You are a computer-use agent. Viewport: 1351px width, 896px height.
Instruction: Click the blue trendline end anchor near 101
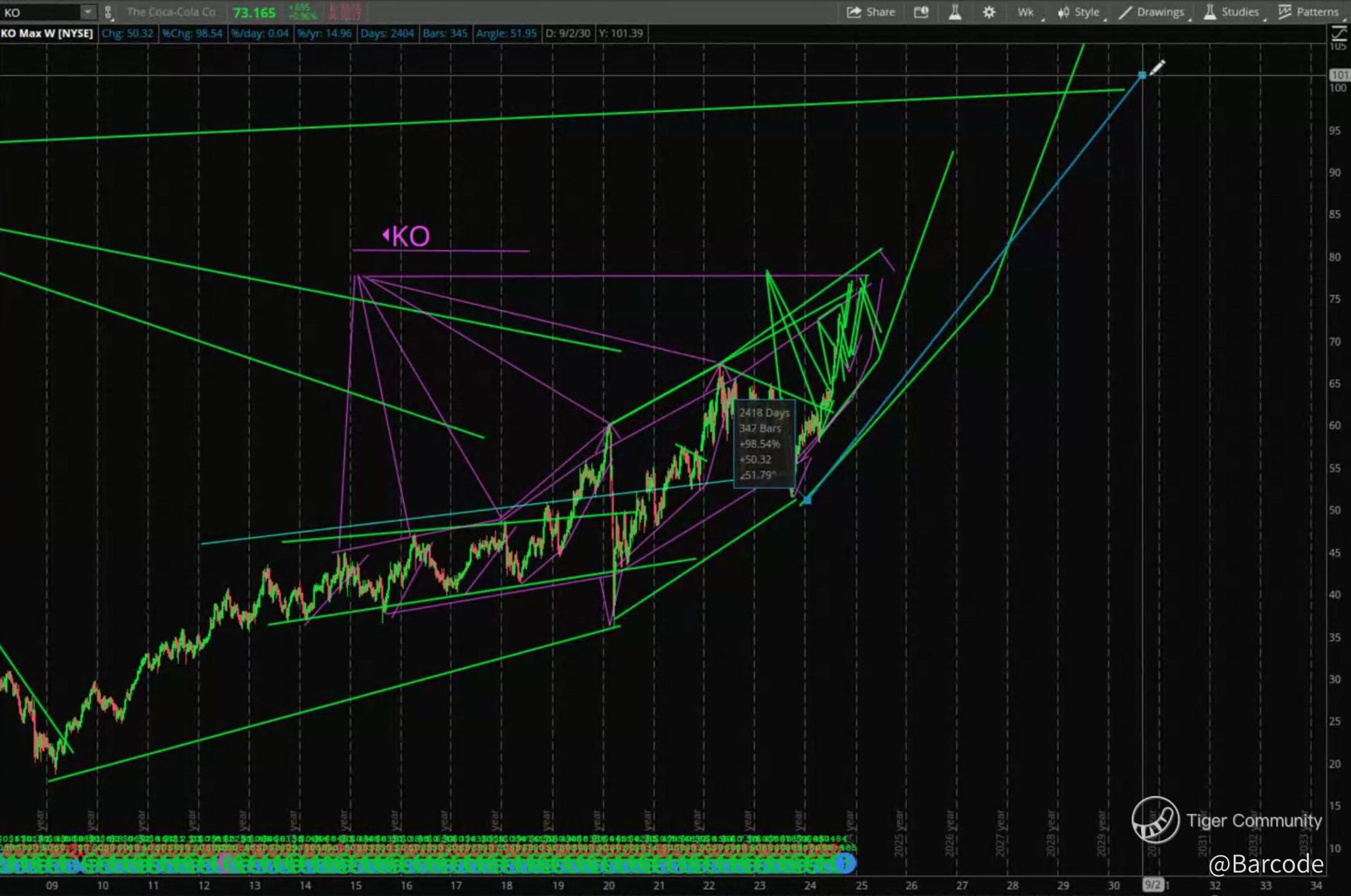[1142, 75]
